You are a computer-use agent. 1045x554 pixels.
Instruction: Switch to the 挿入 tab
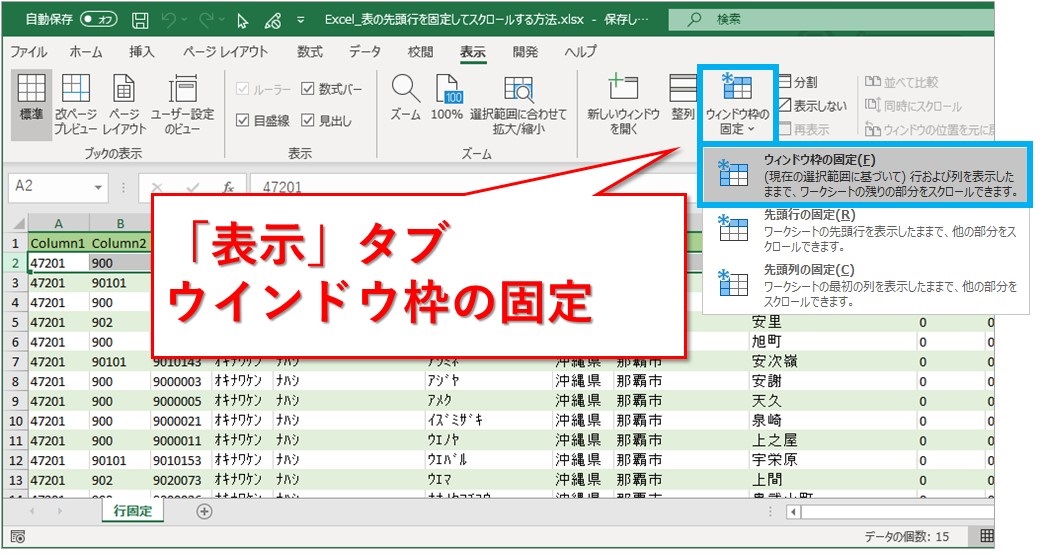[141, 51]
